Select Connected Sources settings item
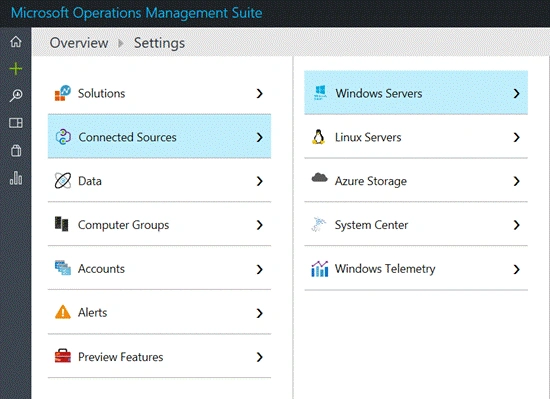The height and width of the screenshot is (399, 550). [159, 136]
